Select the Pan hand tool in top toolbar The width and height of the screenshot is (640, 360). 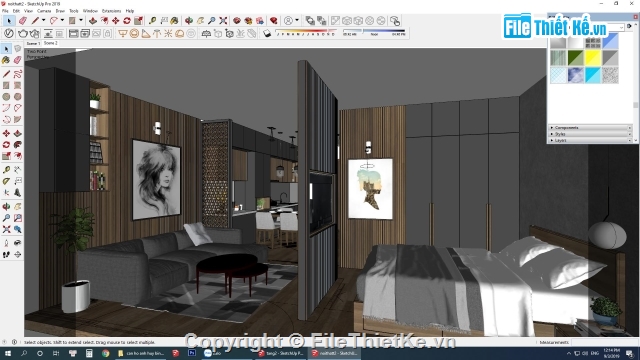click(x=200, y=20)
